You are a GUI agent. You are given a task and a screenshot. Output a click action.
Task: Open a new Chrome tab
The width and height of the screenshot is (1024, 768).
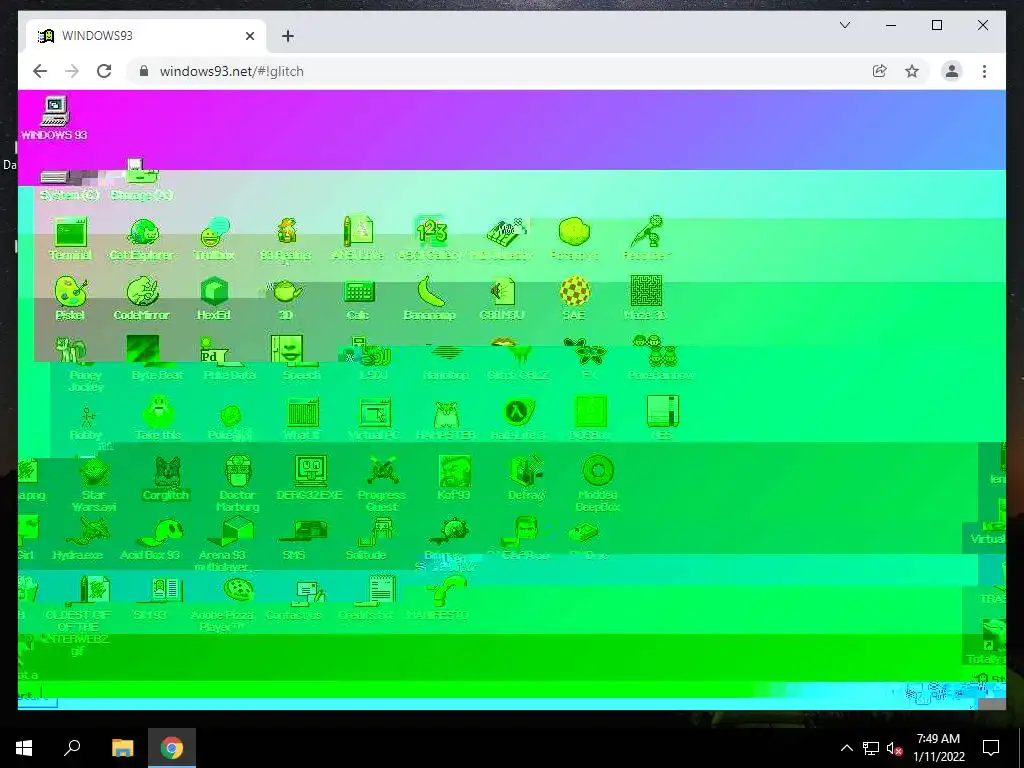(288, 36)
